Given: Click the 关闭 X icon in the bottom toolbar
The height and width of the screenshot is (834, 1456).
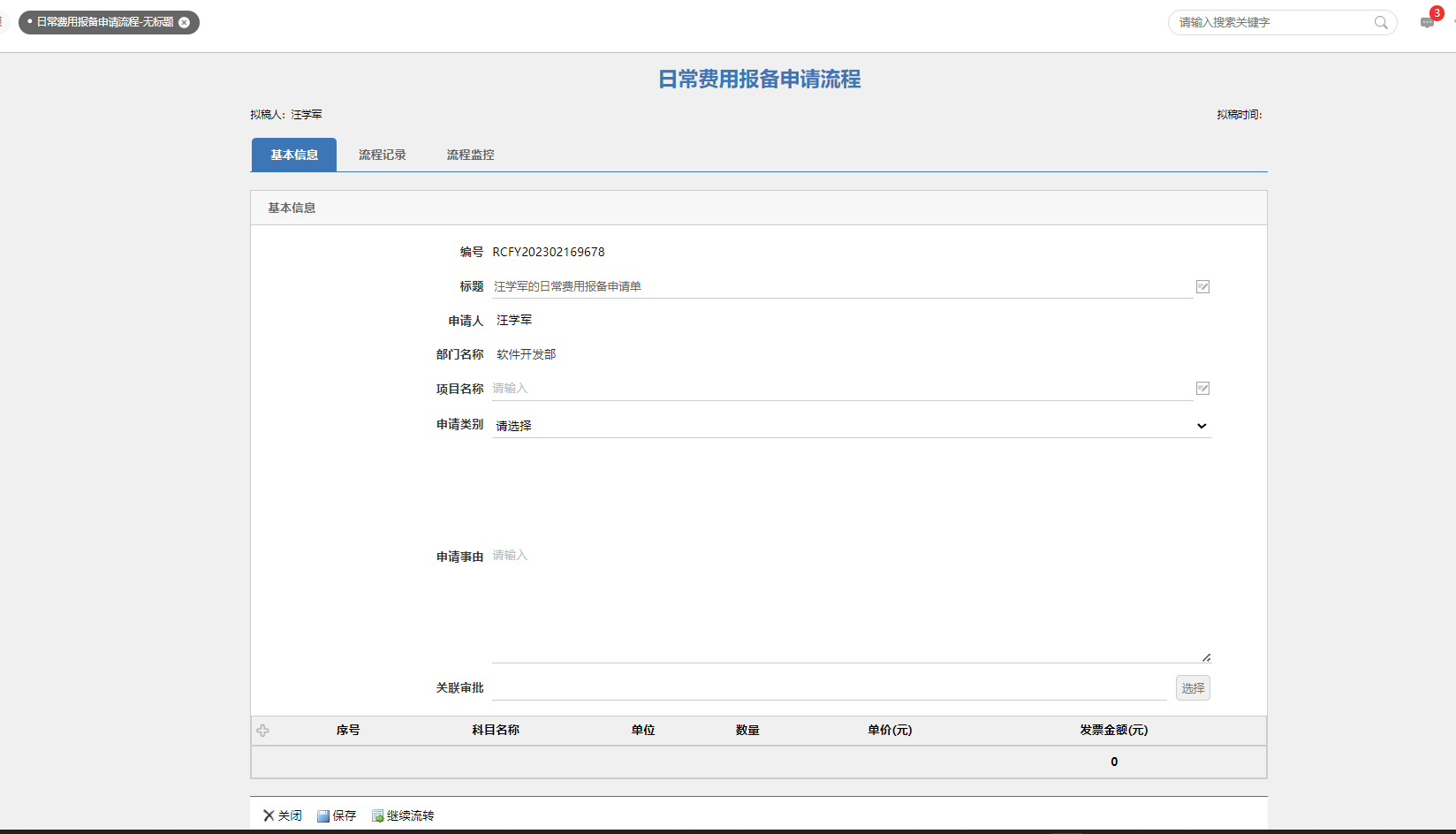Looking at the screenshot, I should pos(269,815).
